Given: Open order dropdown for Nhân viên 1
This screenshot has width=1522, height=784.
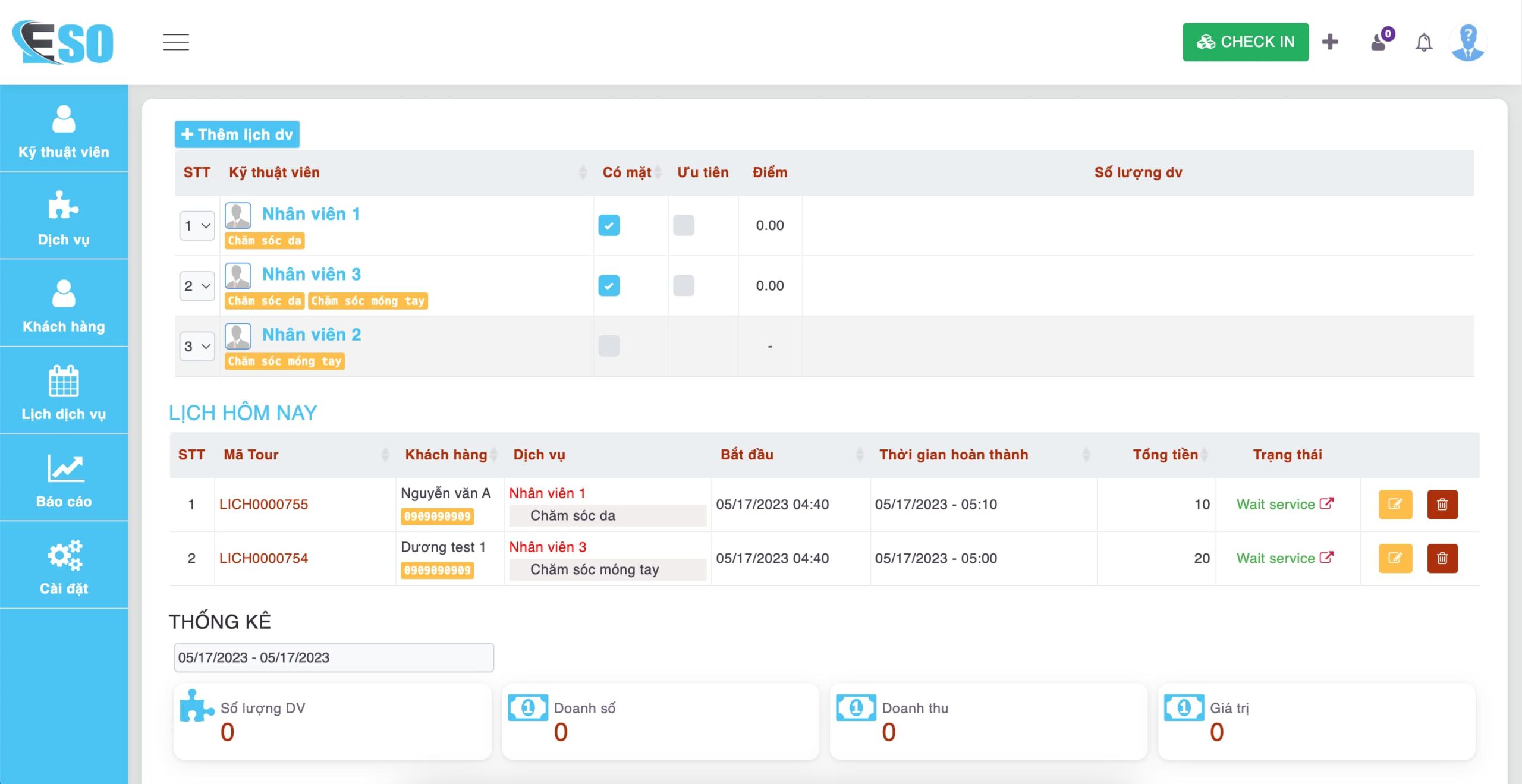Looking at the screenshot, I should pos(197,226).
